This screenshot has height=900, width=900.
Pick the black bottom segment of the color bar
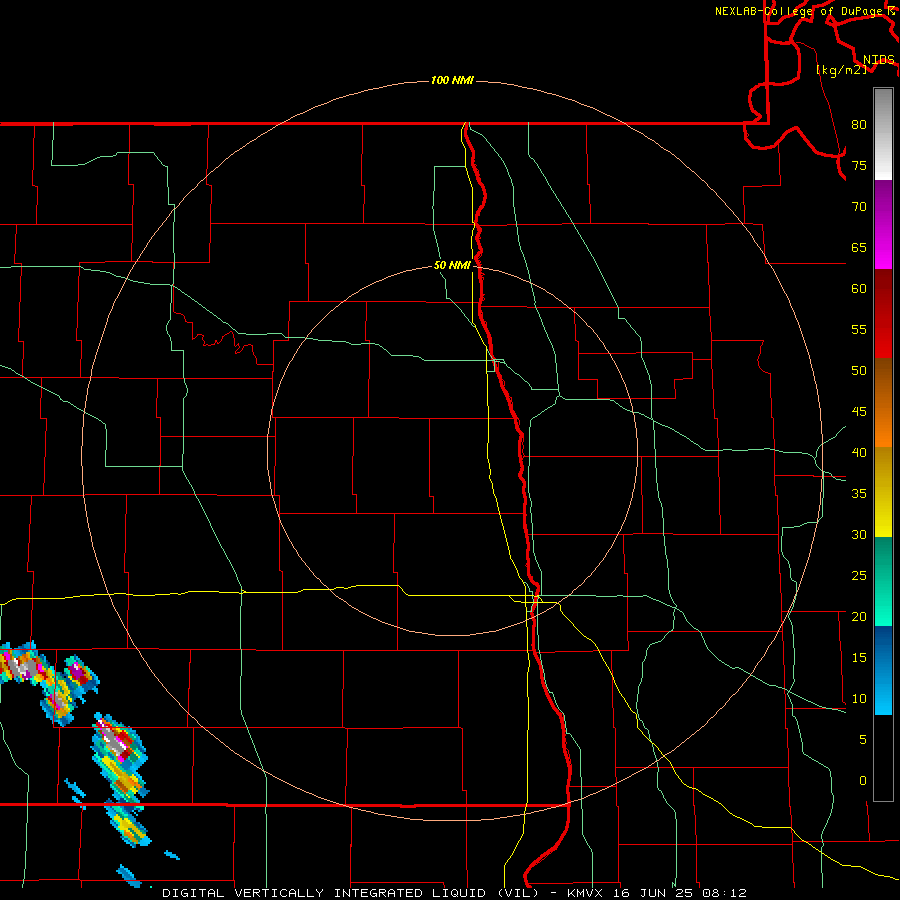pyautogui.click(x=883, y=758)
